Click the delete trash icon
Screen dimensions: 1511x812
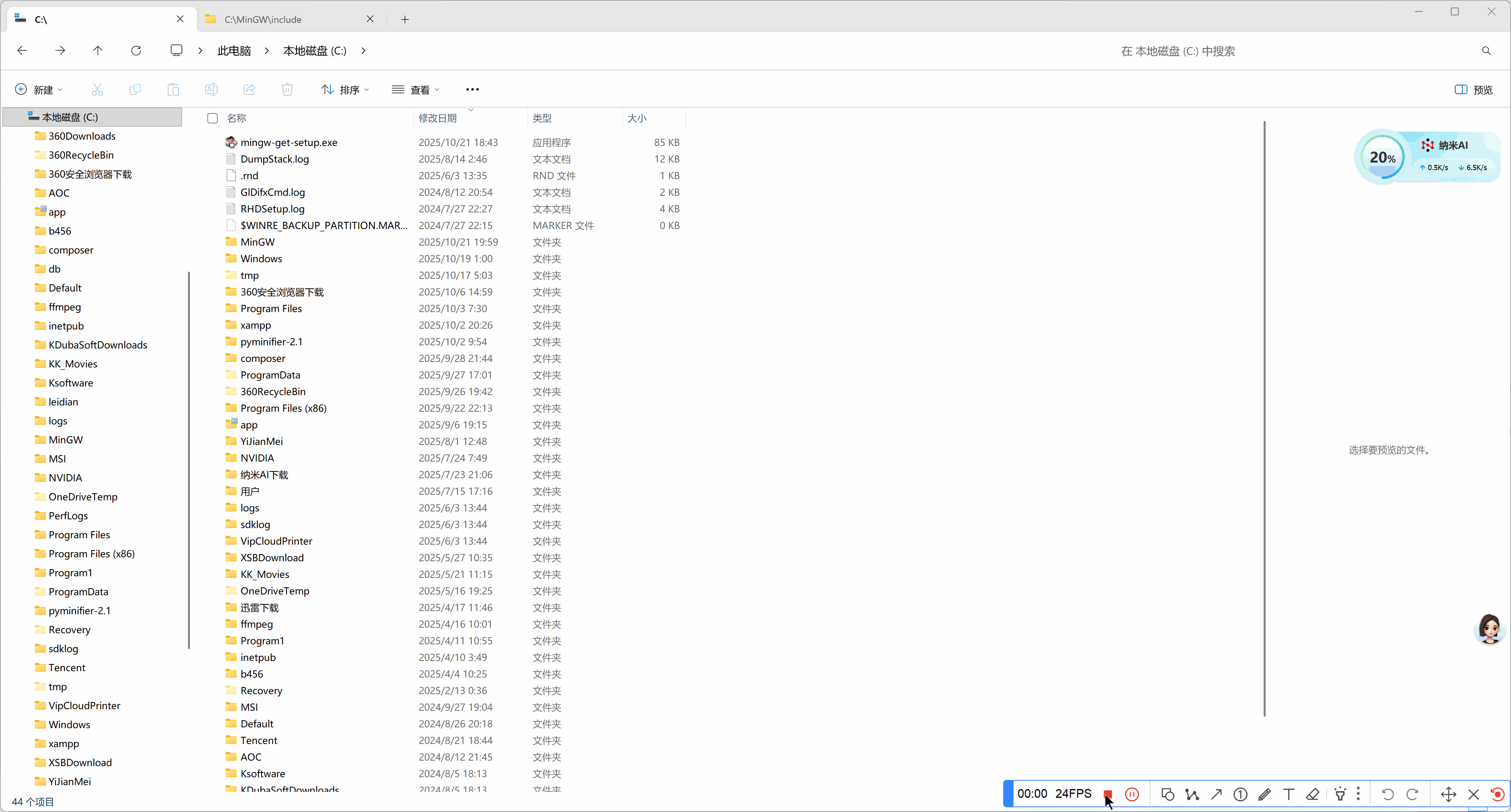pyautogui.click(x=287, y=89)
